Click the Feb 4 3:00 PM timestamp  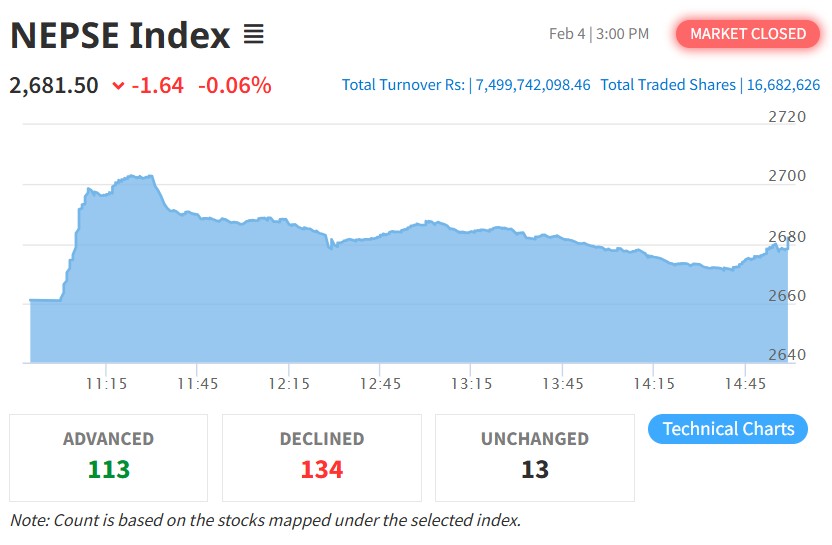click(x=599, y=34)
